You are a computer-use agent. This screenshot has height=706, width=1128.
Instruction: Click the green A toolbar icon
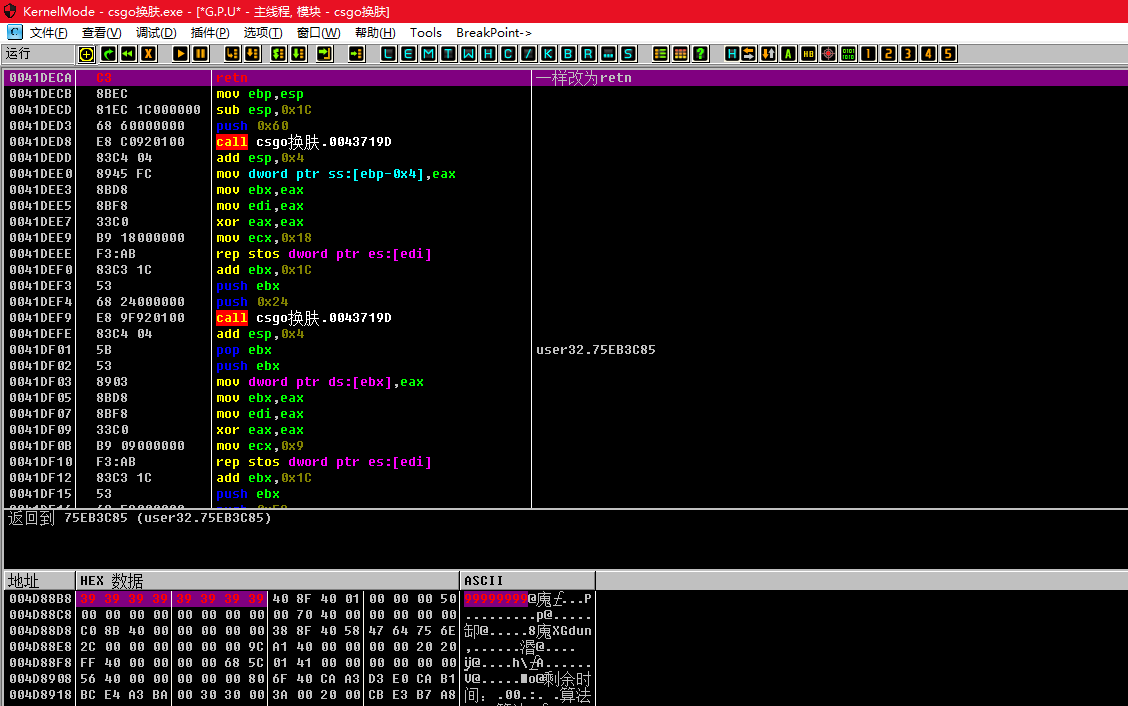pyautogui.click(x=788, y=54)
